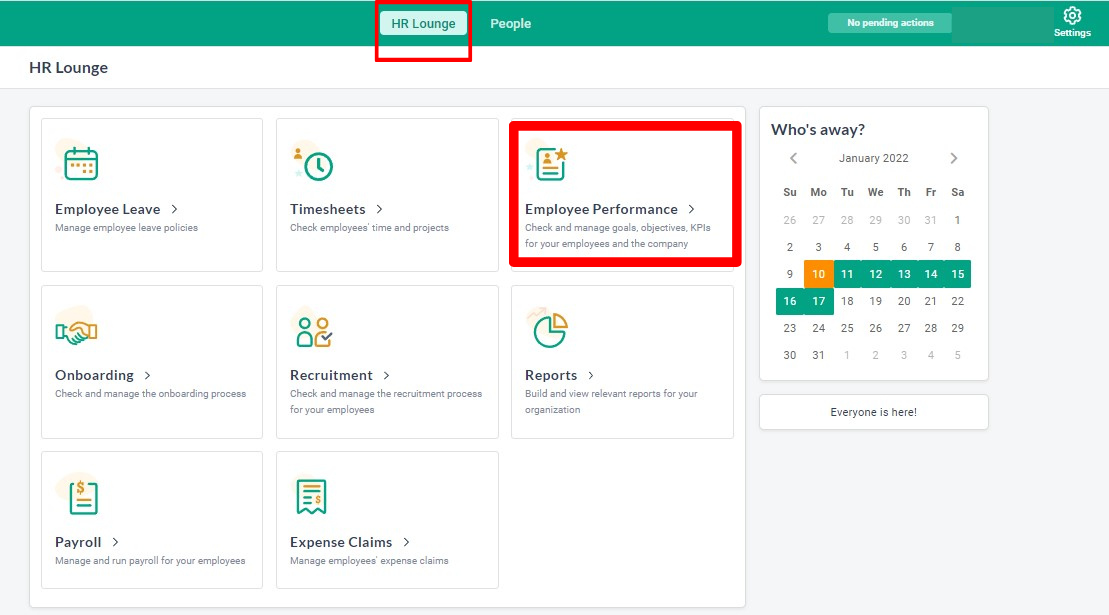Click 'Manage employees' expense claims' description
Image resolution: width=1109 pixels, height=615 pixels.
pyautogui.click(x=369, y=561)
